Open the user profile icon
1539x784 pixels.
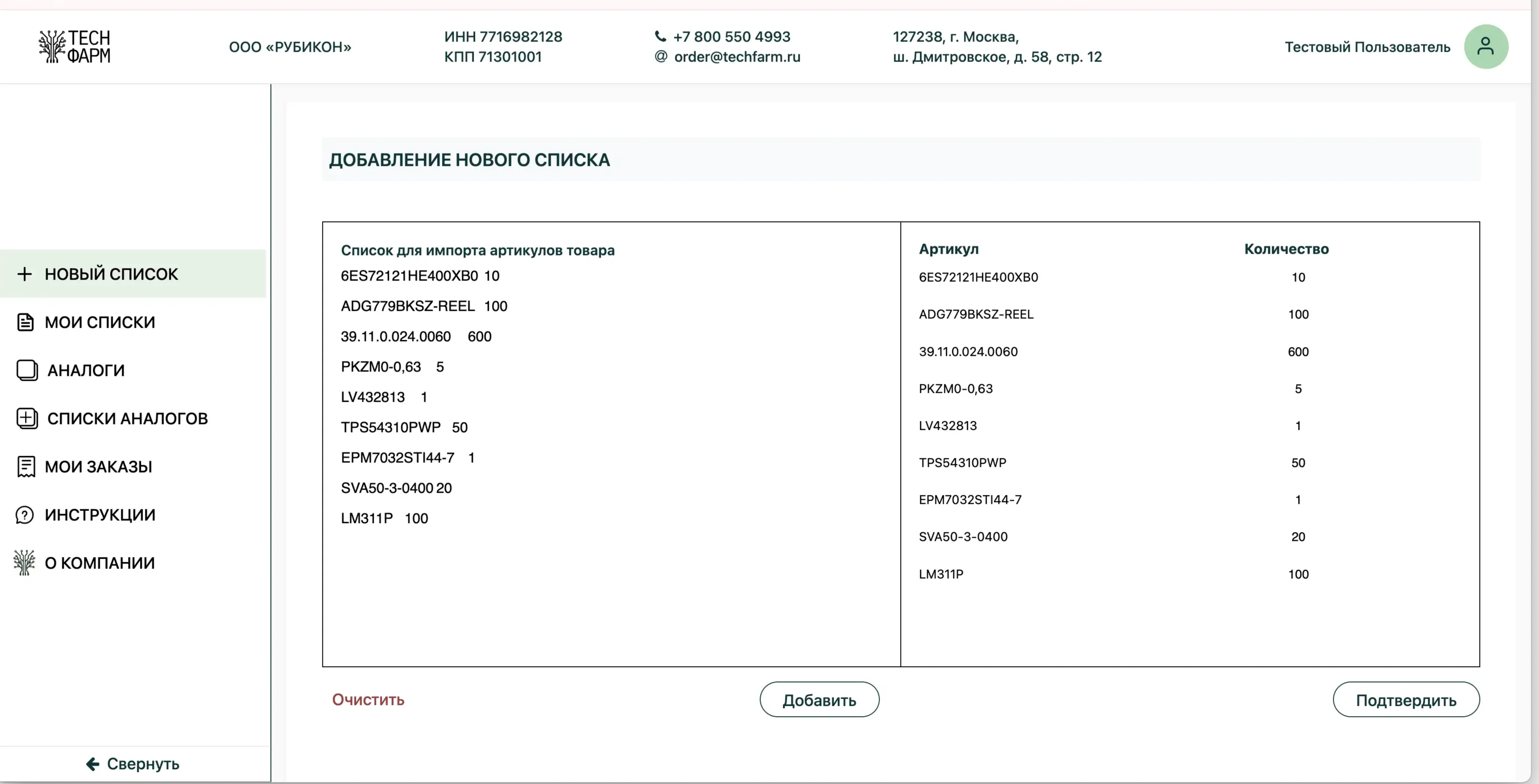[x=1486, y=46]
